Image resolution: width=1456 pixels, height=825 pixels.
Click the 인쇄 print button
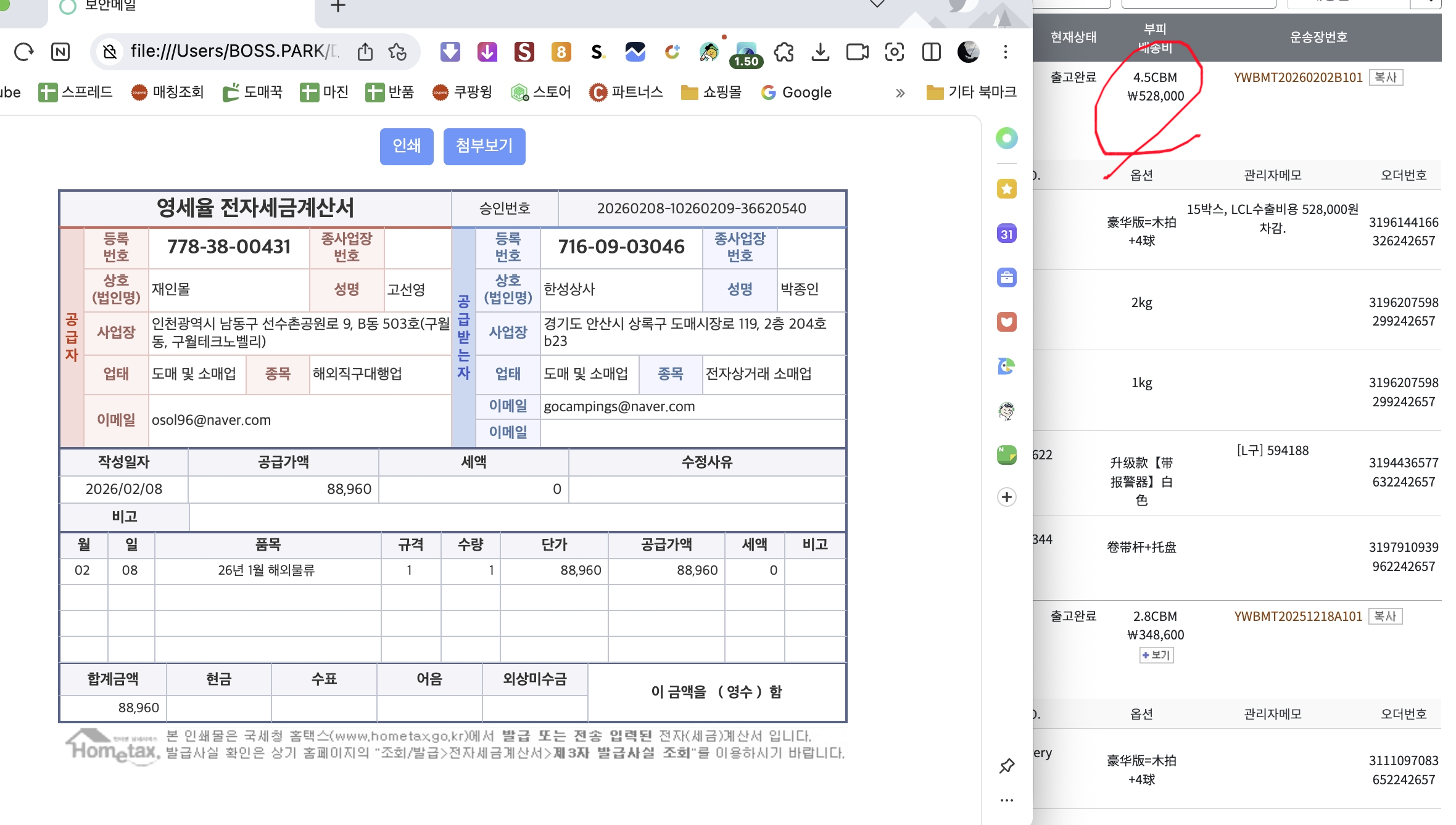click(x=407, y=146)
